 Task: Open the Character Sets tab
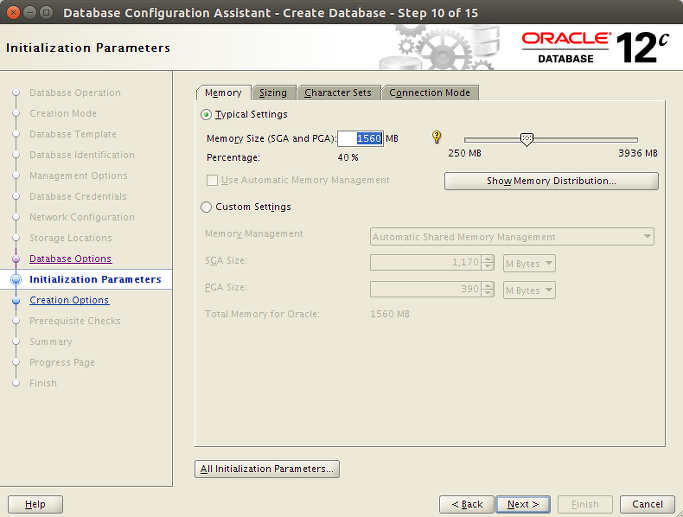tap(338, 93)
